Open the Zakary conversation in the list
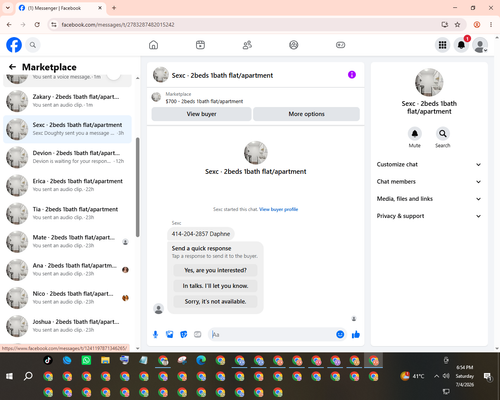Screen dimensions: 500x400 tap(67, 101)
